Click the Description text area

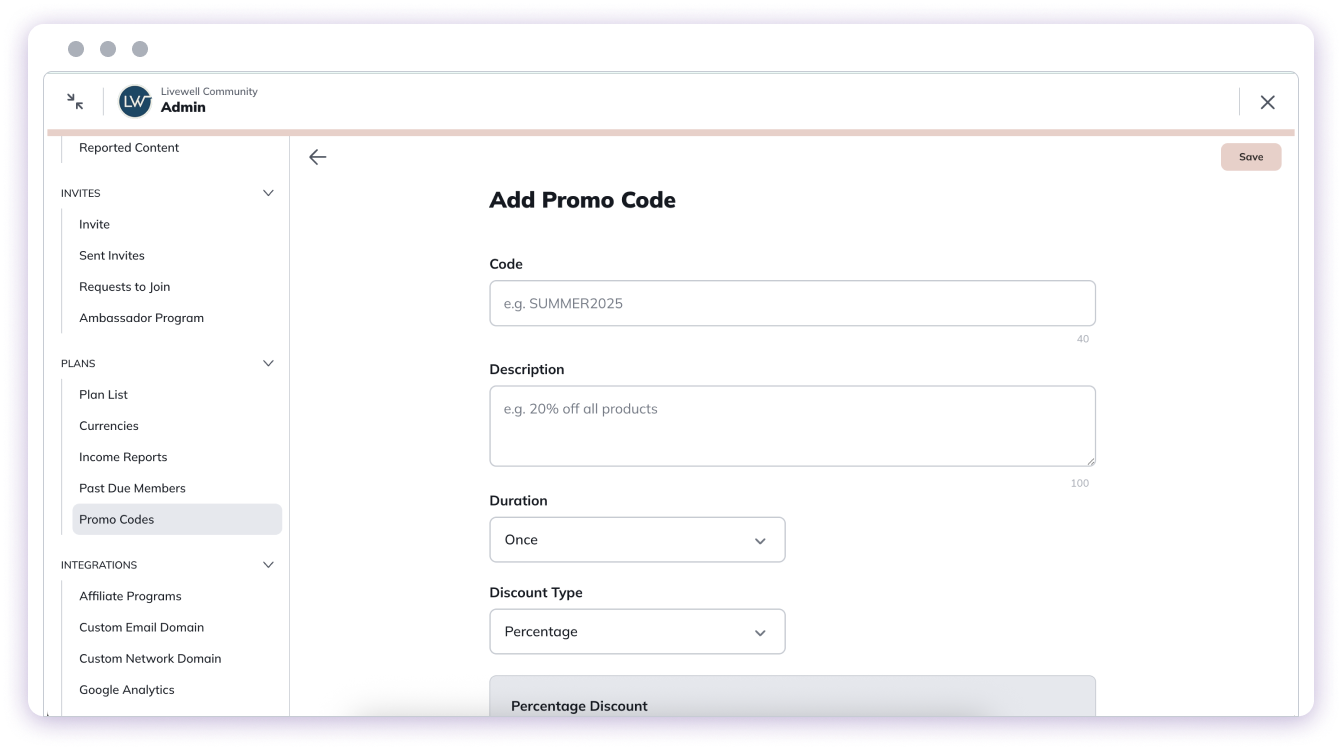pos(792,425)
